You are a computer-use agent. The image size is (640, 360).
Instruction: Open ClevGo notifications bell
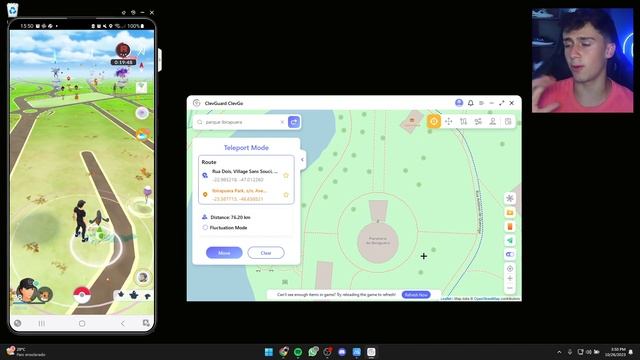pos(471,103)
